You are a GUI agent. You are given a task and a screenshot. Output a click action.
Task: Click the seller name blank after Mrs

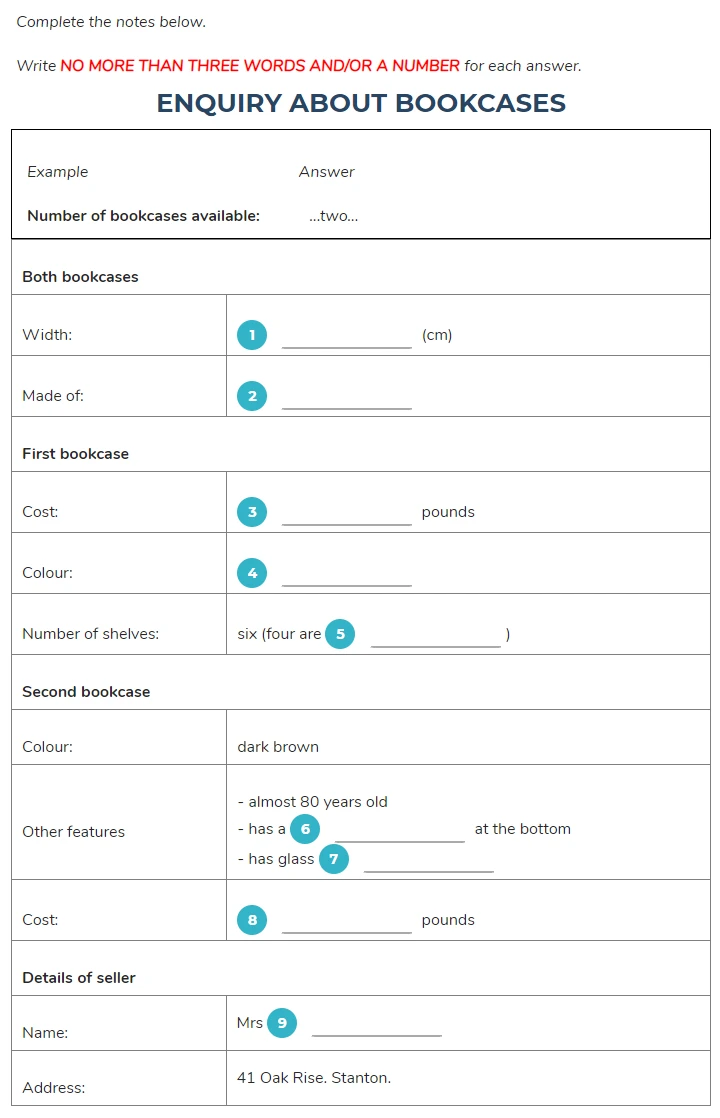[x=377, y=1025]
